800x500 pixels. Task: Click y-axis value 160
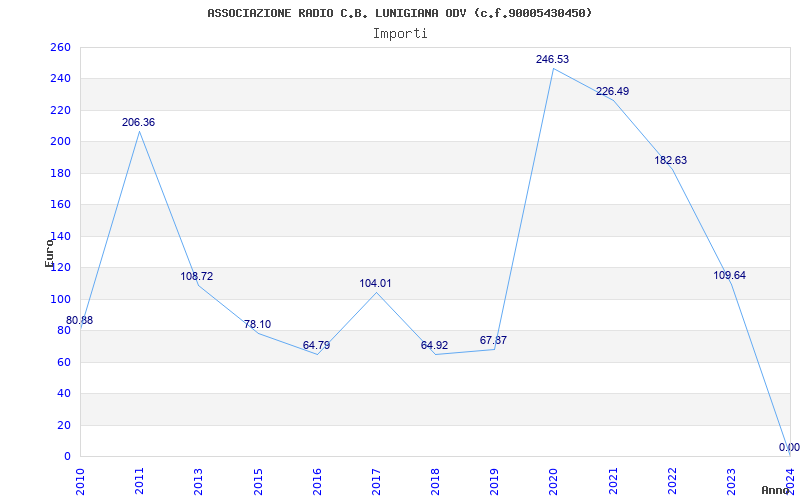coord(60,205)
